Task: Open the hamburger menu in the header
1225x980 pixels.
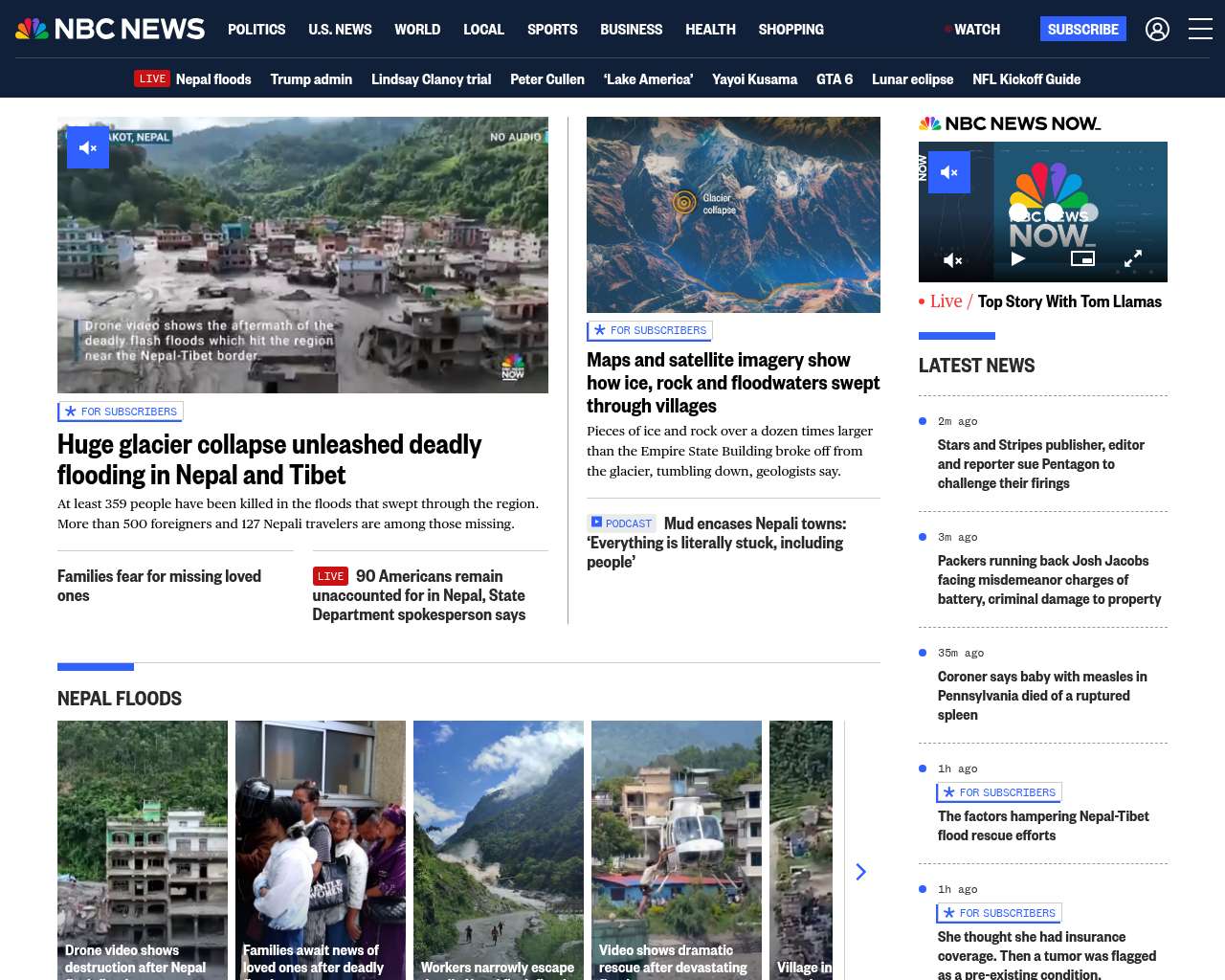Action: 1200,29
